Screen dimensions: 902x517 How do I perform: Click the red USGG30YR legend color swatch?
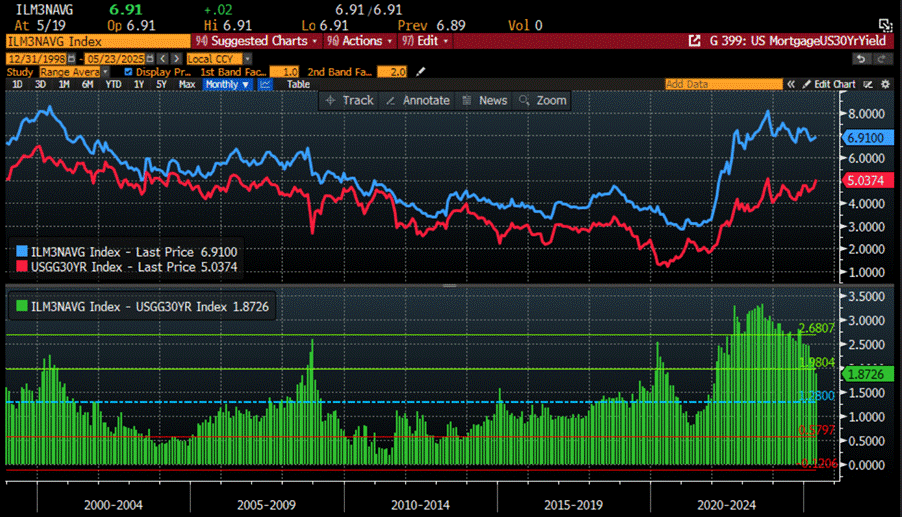(x=22, y=266)
